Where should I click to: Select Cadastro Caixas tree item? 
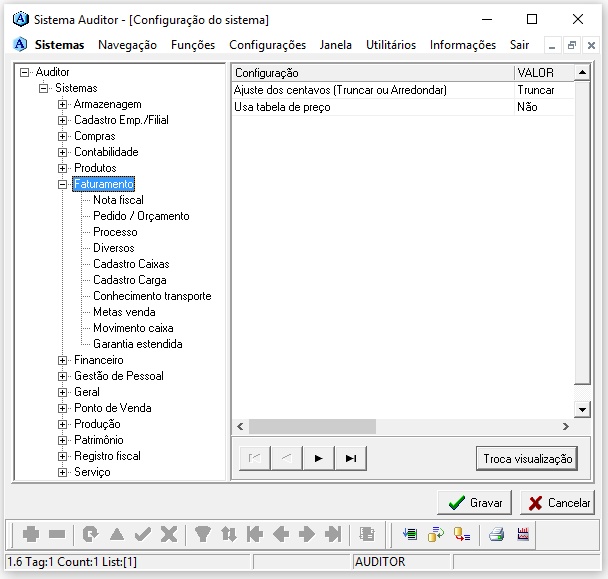[131, 264]
